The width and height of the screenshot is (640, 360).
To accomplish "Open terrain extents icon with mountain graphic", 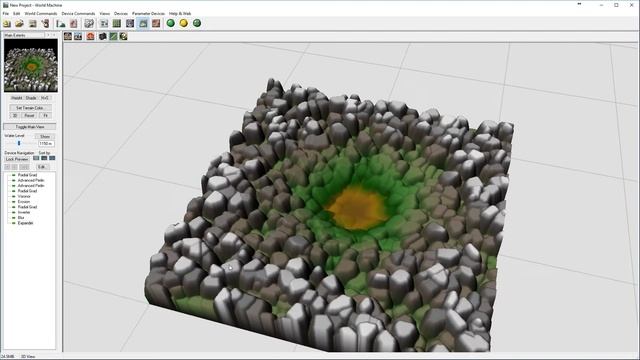I will tap(61, 24).
